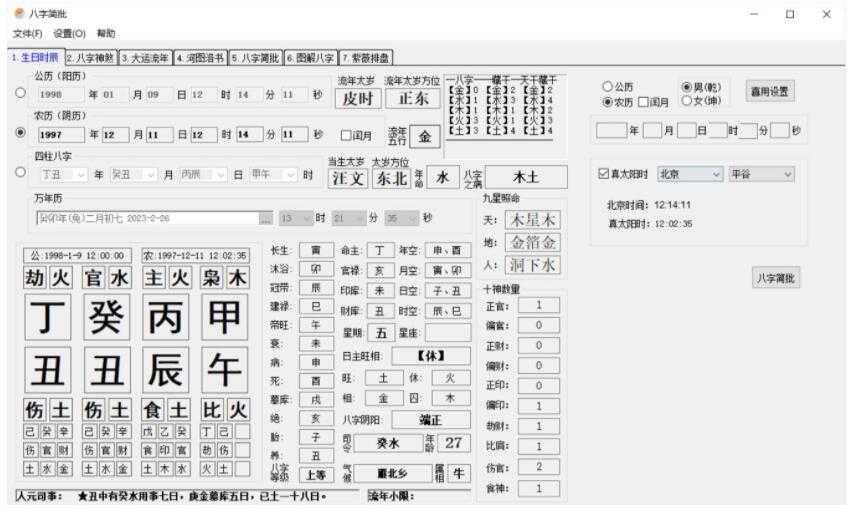Click the 木星木 star box
The width and height of the screenshot is (860, 513).
(532, 220)
